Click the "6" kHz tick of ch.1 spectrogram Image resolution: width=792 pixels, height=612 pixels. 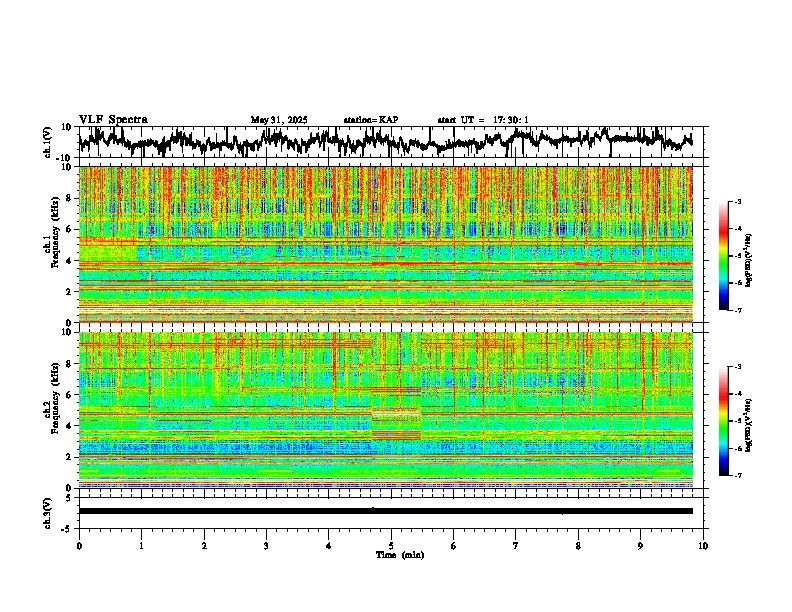(x=71, y=229)
